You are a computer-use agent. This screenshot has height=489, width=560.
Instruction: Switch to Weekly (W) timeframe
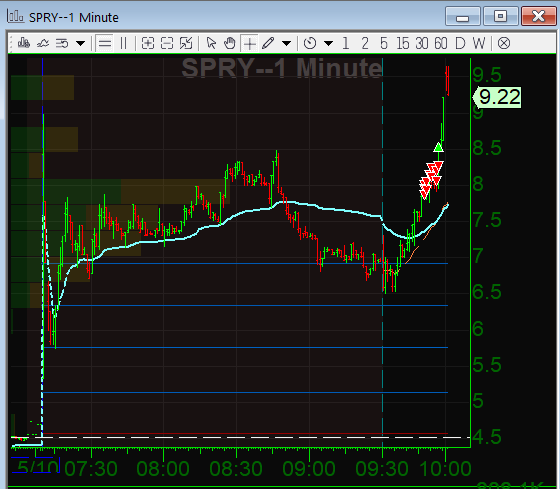coord(479,44)
